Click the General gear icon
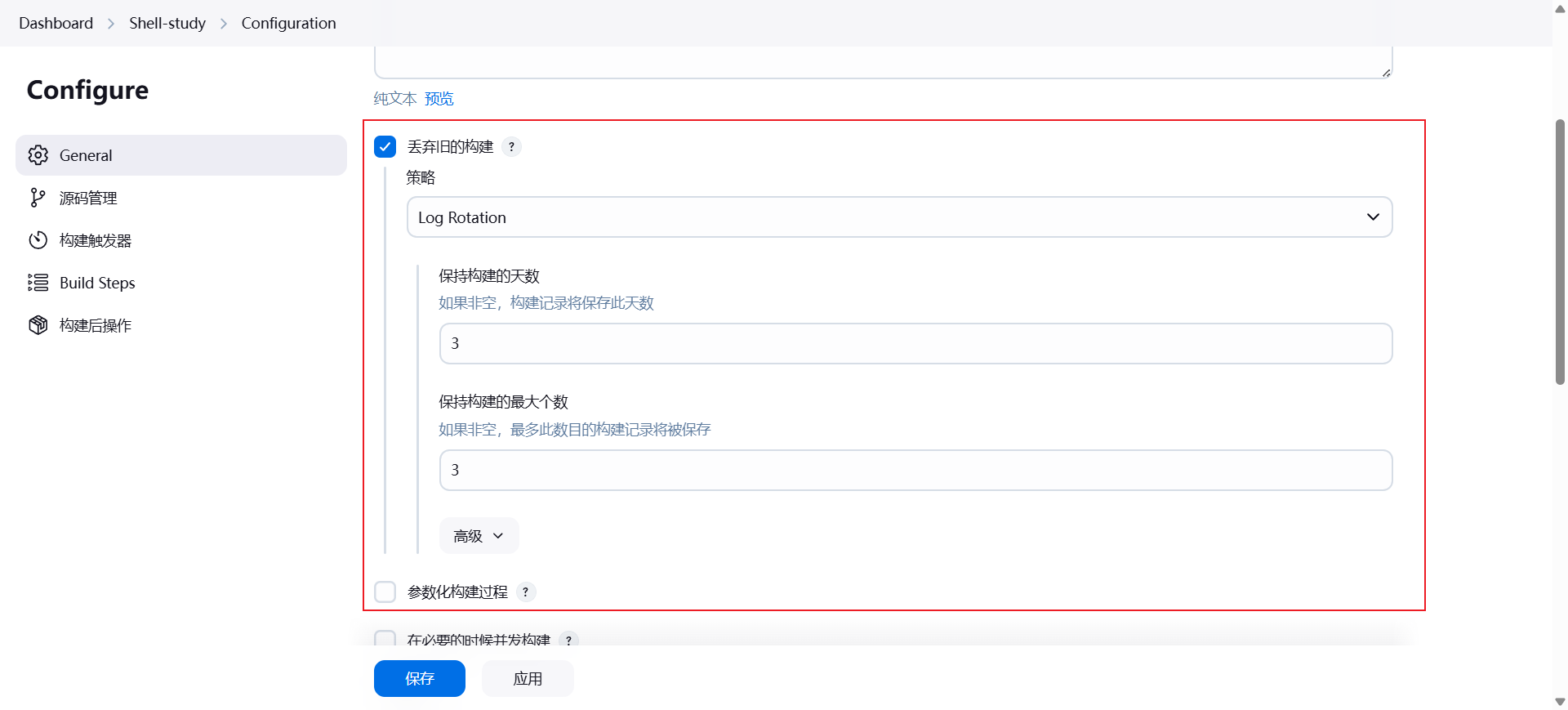This screenshot has height=710, width=1568. pos(38,155)
